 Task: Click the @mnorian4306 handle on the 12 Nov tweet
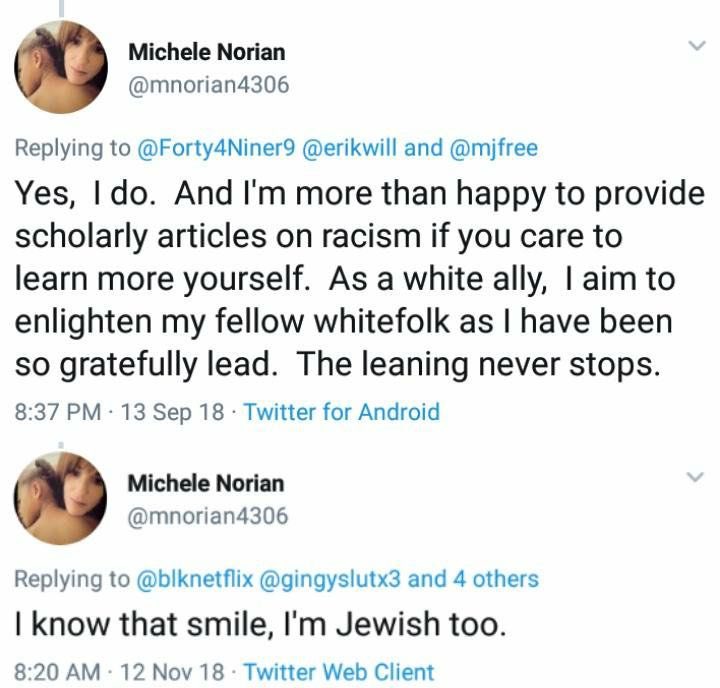pos(208,516)
